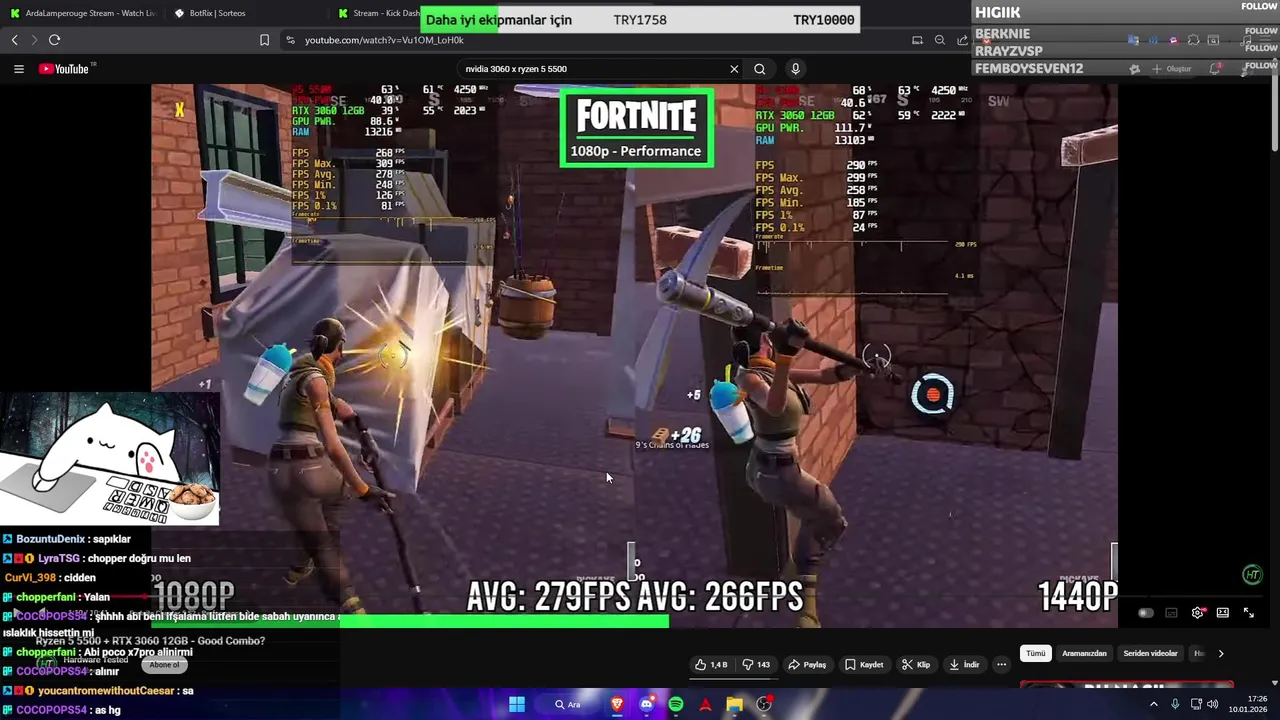Viewport: 1280px width, 720px height.
Task: Start voice search with the microphone
Action: pyautogui.click(x=795, y=69)
